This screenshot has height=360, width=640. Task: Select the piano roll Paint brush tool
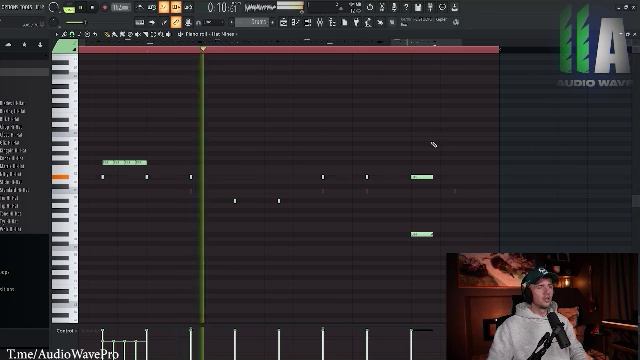coord(115,35)
